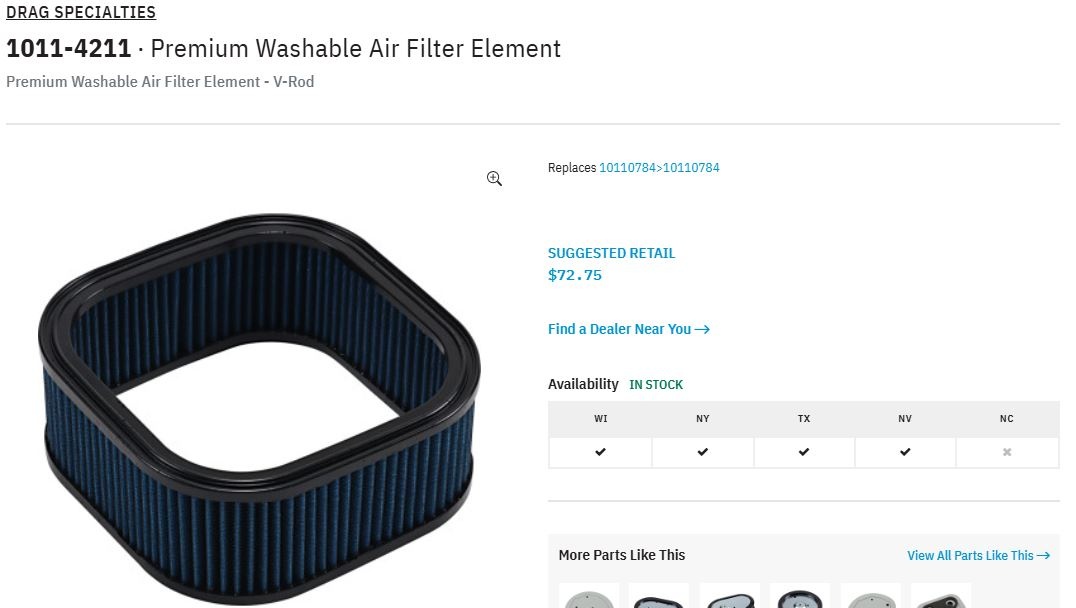Open the first similar part thumbnail
The height and width of the screenshot is (608, 1076).
pyautogui.click(x=589, y=596)
